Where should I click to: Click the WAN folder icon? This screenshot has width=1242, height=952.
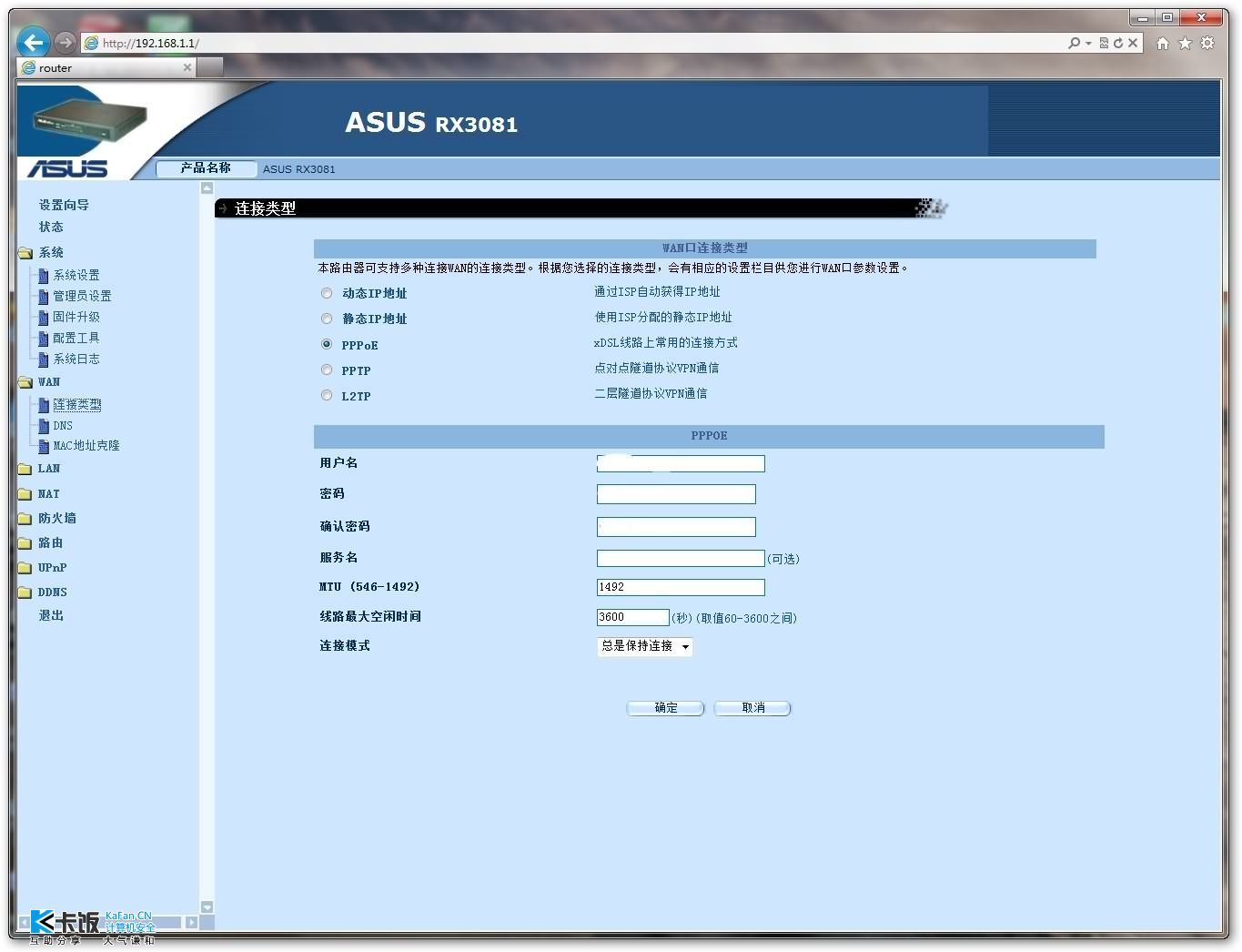[25, 382]
